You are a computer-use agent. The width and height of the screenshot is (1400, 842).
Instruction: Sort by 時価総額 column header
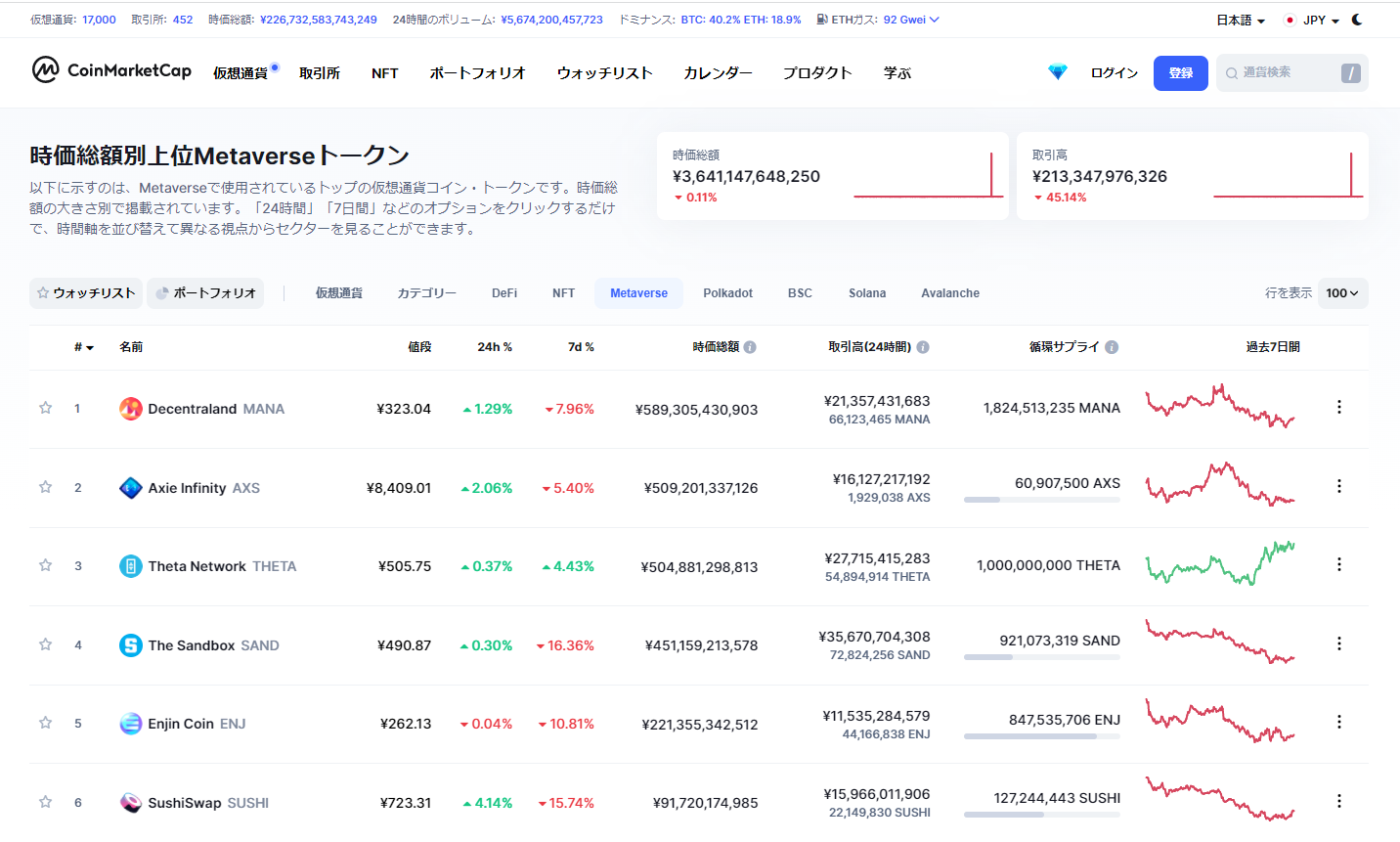tap(716, 347)
